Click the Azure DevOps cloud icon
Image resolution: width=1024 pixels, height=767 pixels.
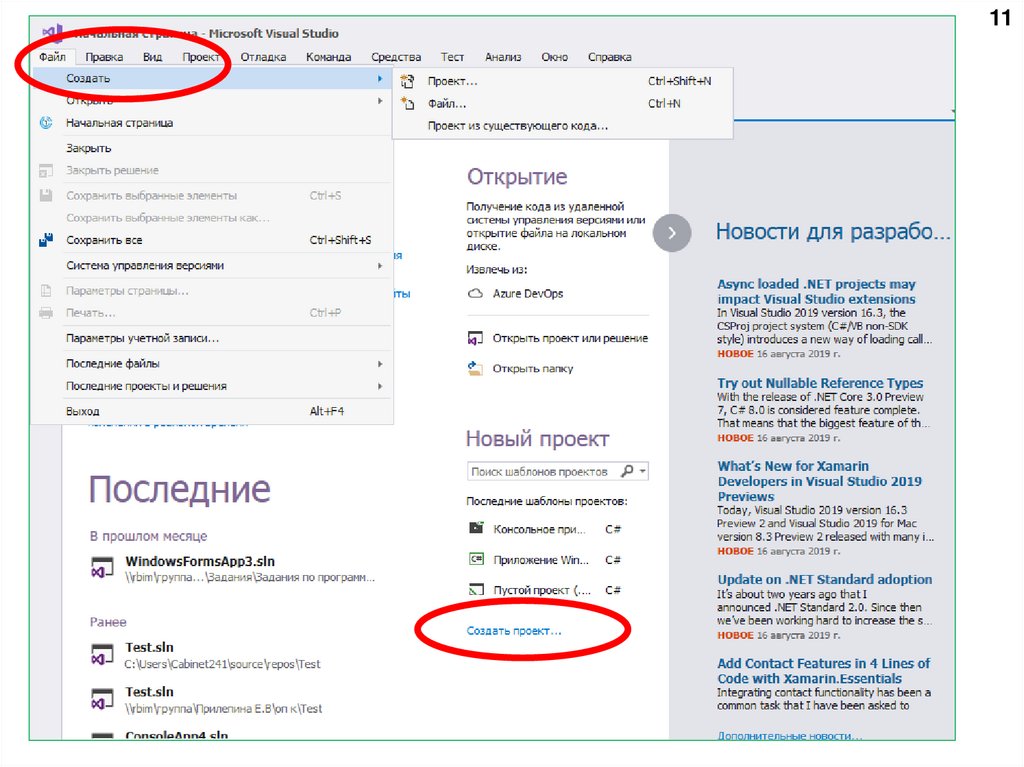[x=475, y=293]
